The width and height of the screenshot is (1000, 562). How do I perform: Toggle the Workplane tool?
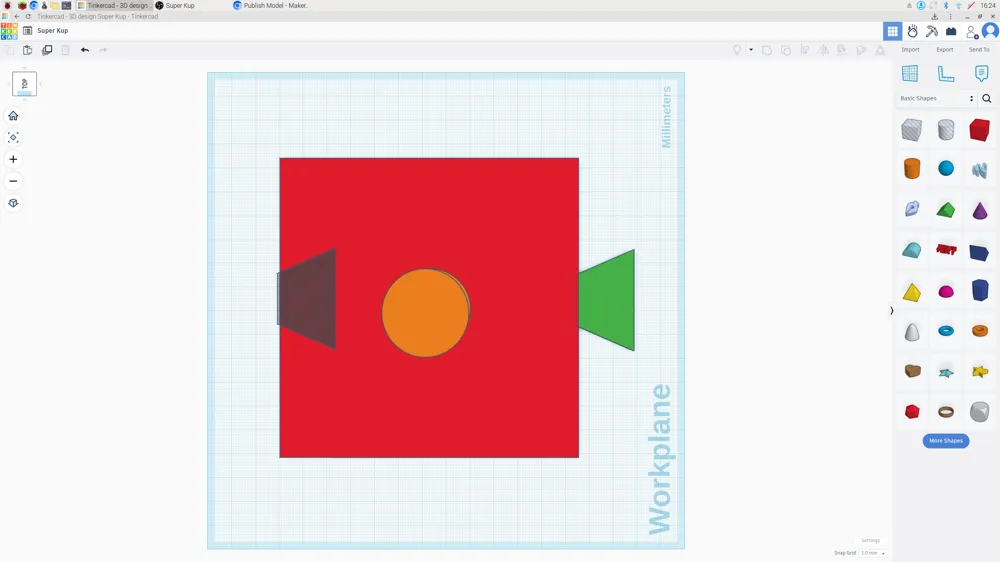[910, 73]
